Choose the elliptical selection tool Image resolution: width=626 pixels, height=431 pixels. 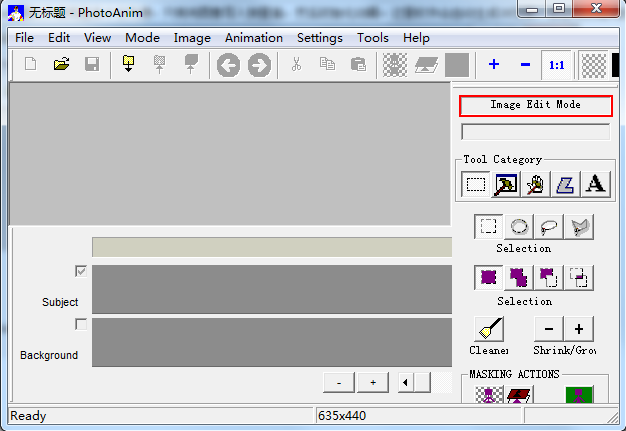519,226
